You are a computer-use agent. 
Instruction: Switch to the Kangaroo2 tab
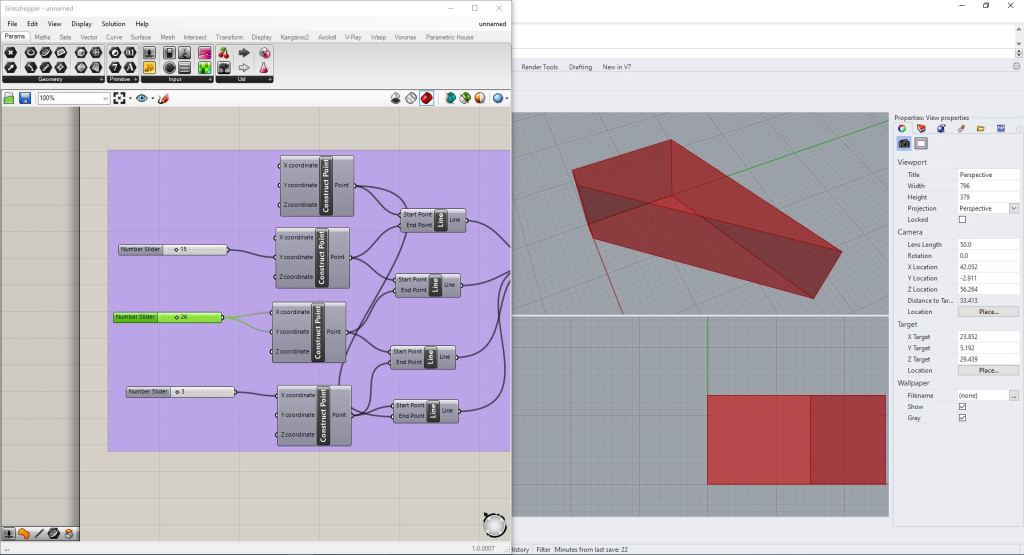pyautogui.click(x=294, y=37)
